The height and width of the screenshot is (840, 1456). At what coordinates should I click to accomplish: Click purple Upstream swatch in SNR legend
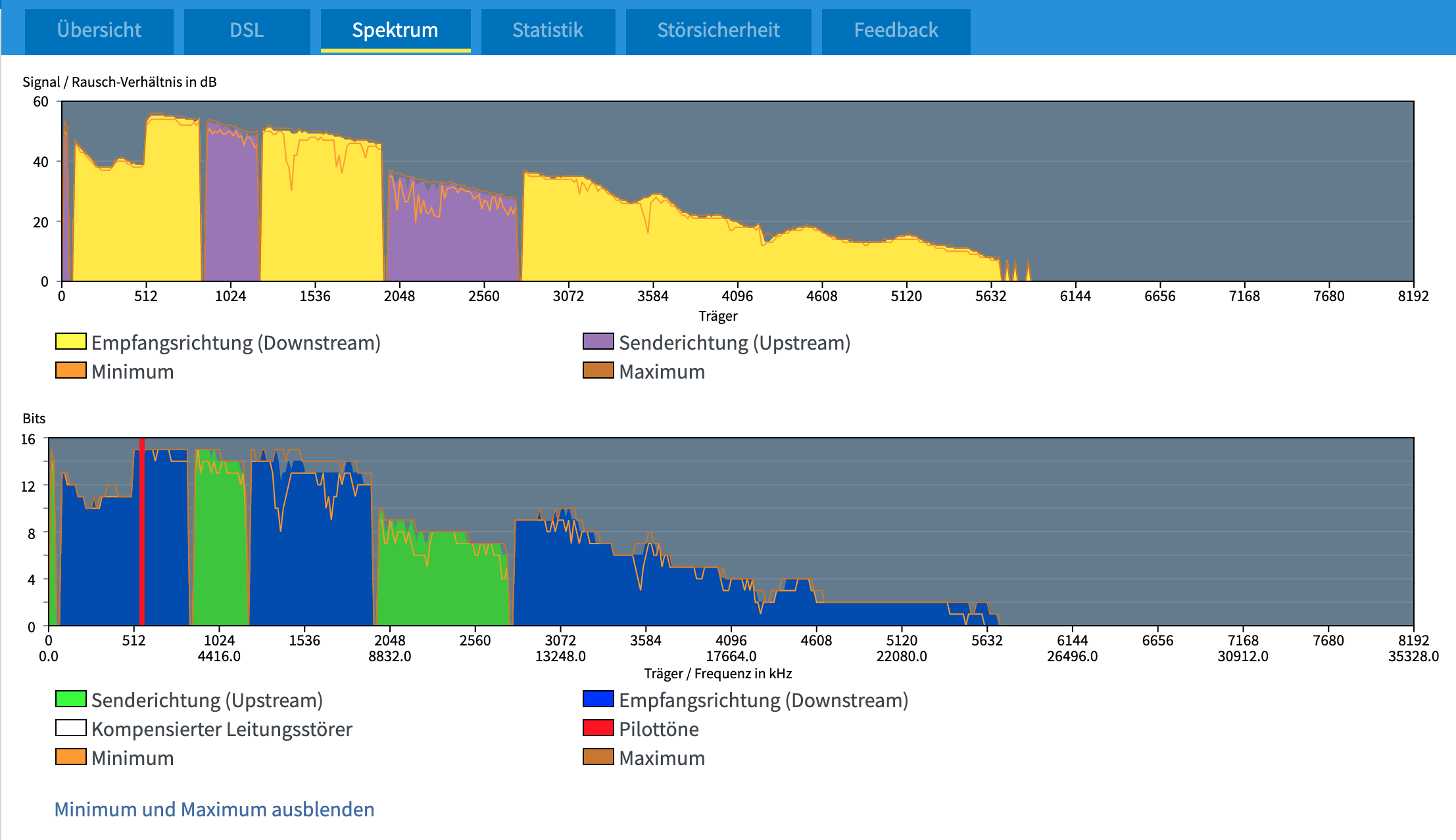coord(598,342)
